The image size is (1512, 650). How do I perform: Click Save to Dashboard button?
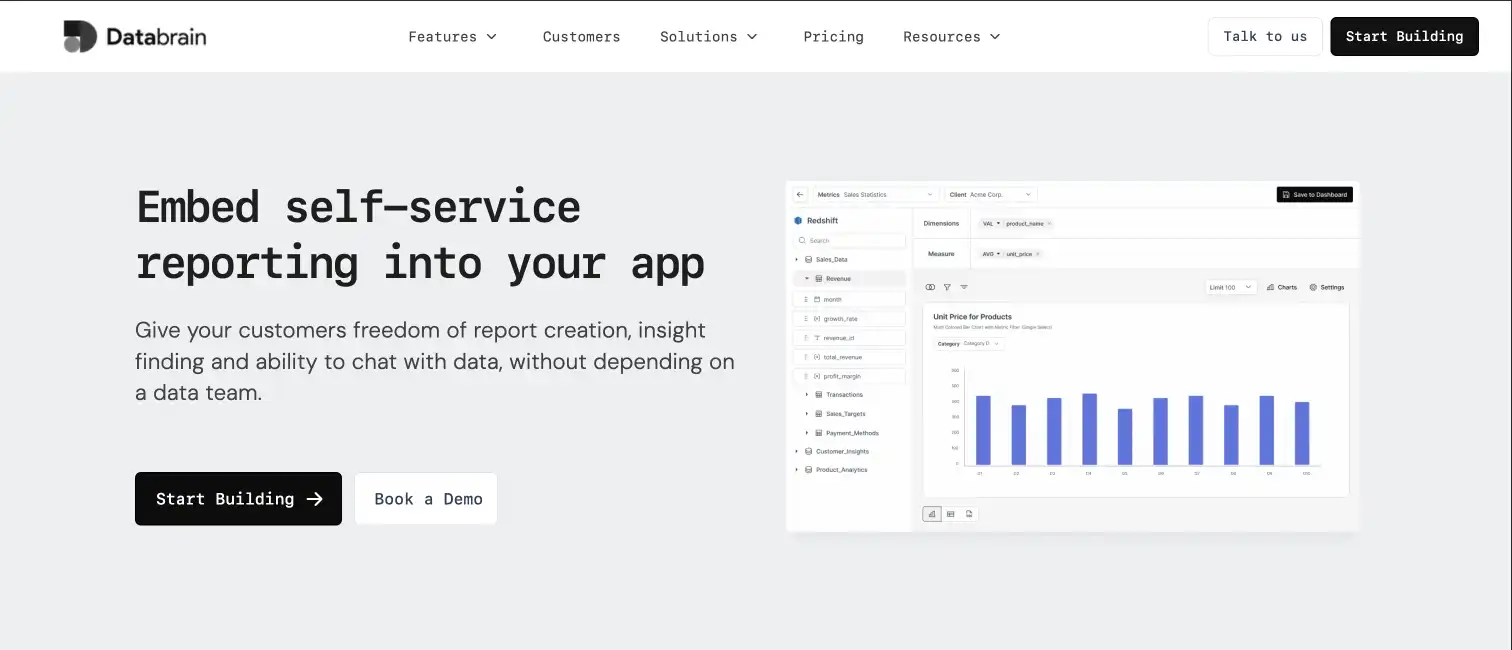coord(1314,195)
